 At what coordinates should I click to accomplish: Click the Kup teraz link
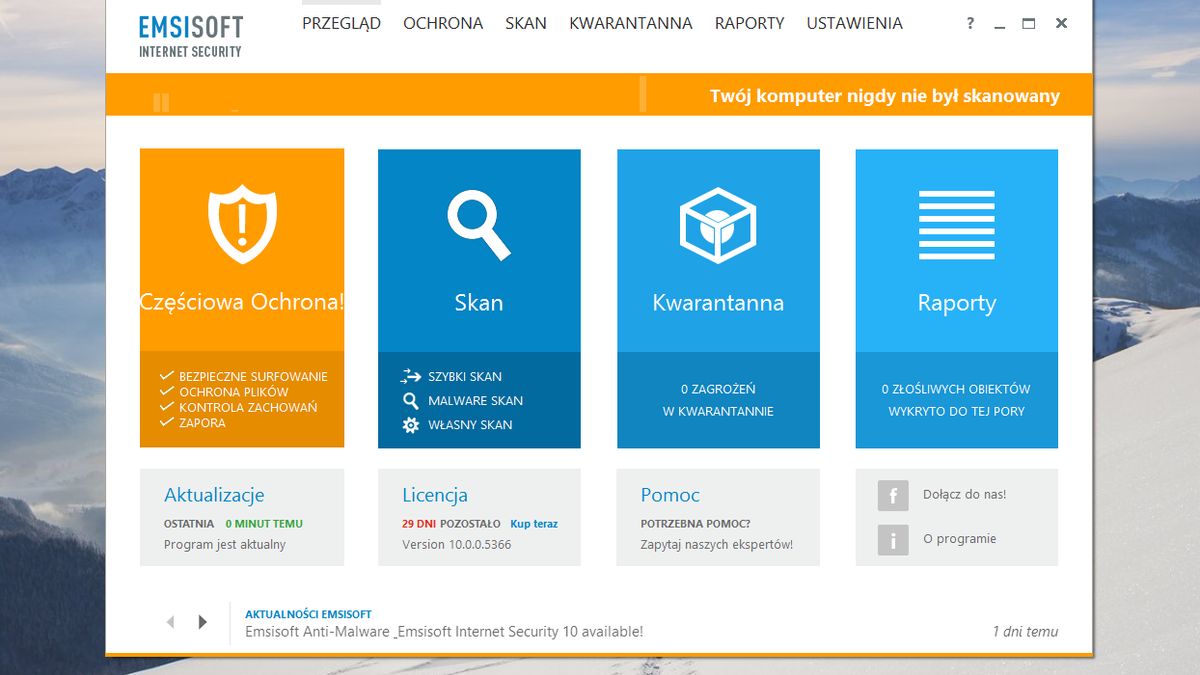(534, 524)
